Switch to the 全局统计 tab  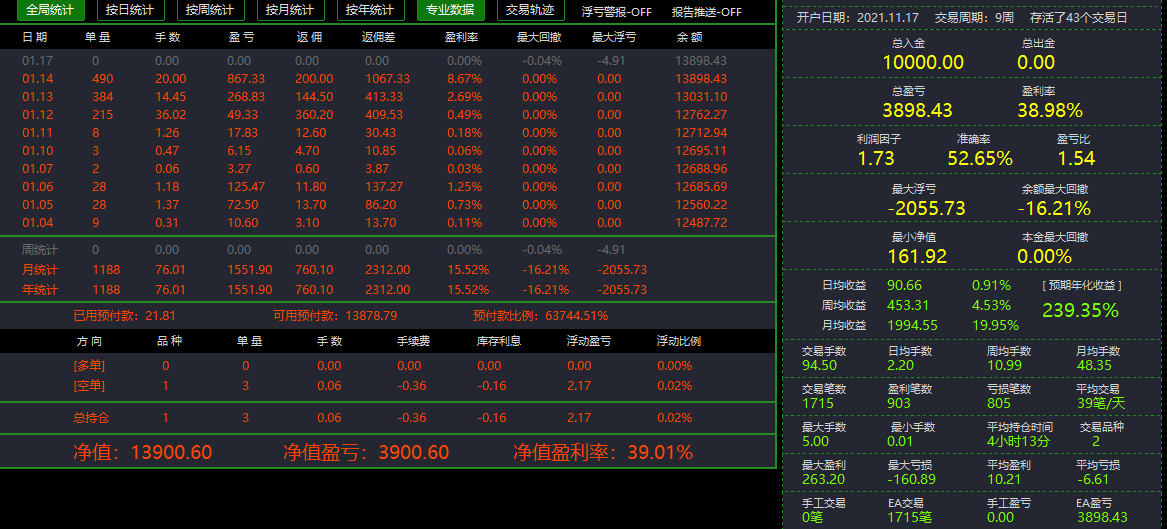tap(51, 10)
